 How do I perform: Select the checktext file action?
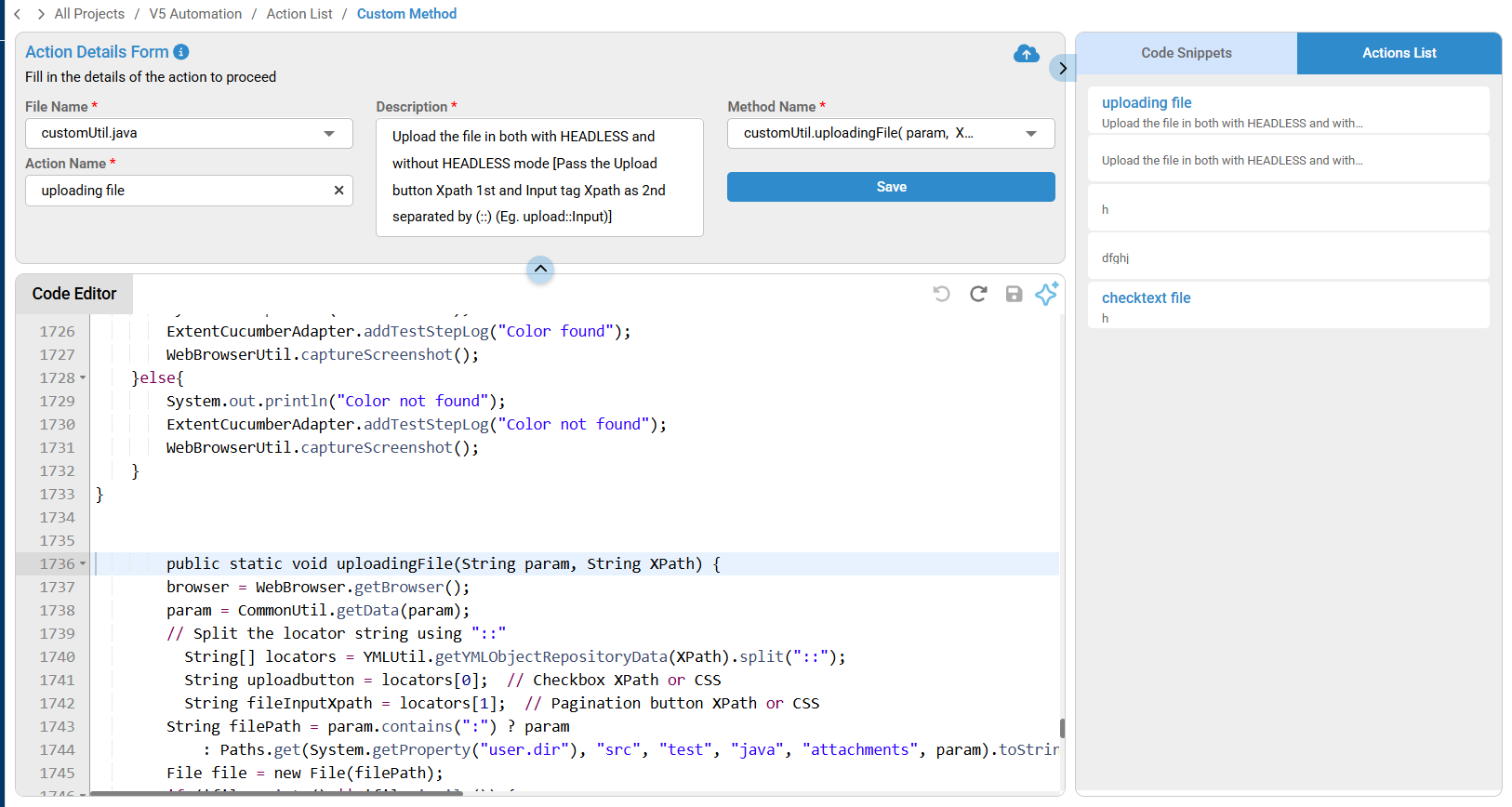[1146, 298]
